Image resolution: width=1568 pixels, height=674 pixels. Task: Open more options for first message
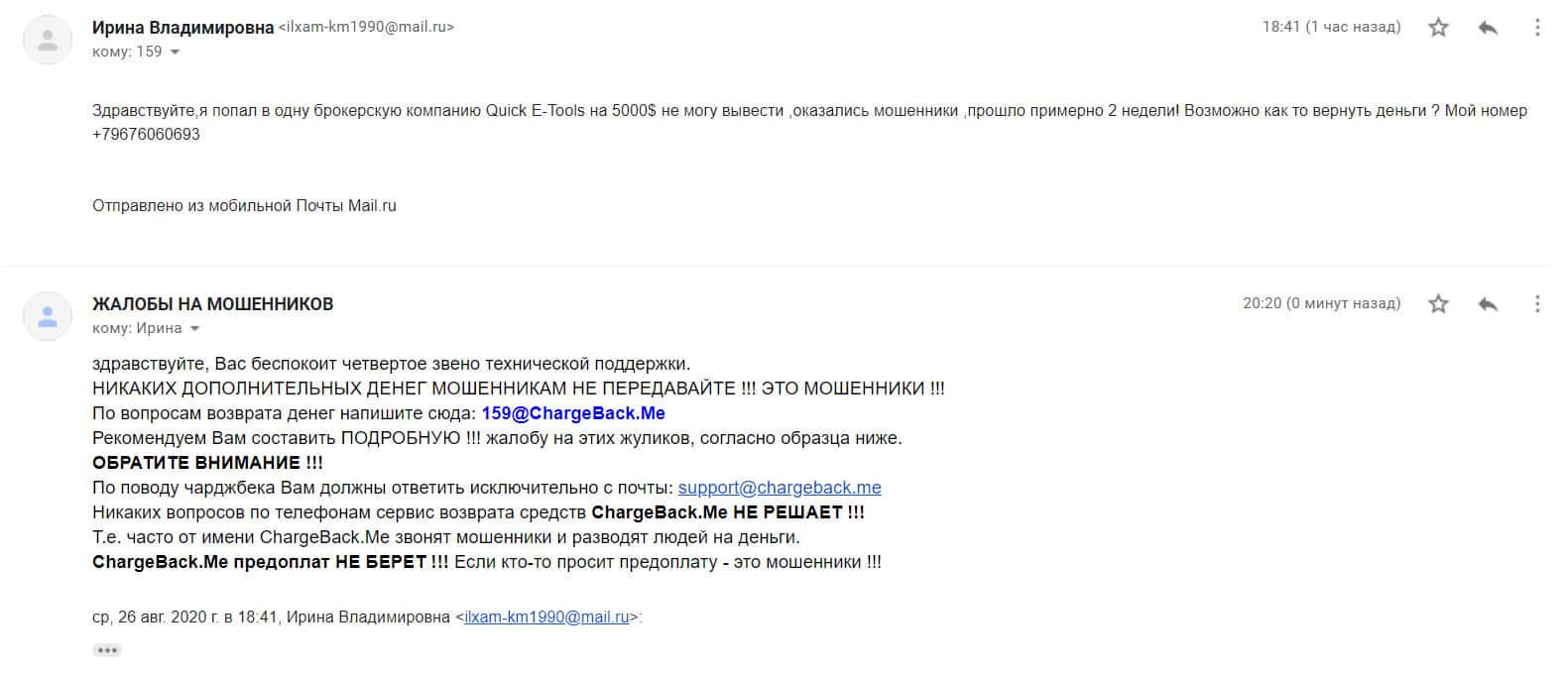click(1537, 28)
